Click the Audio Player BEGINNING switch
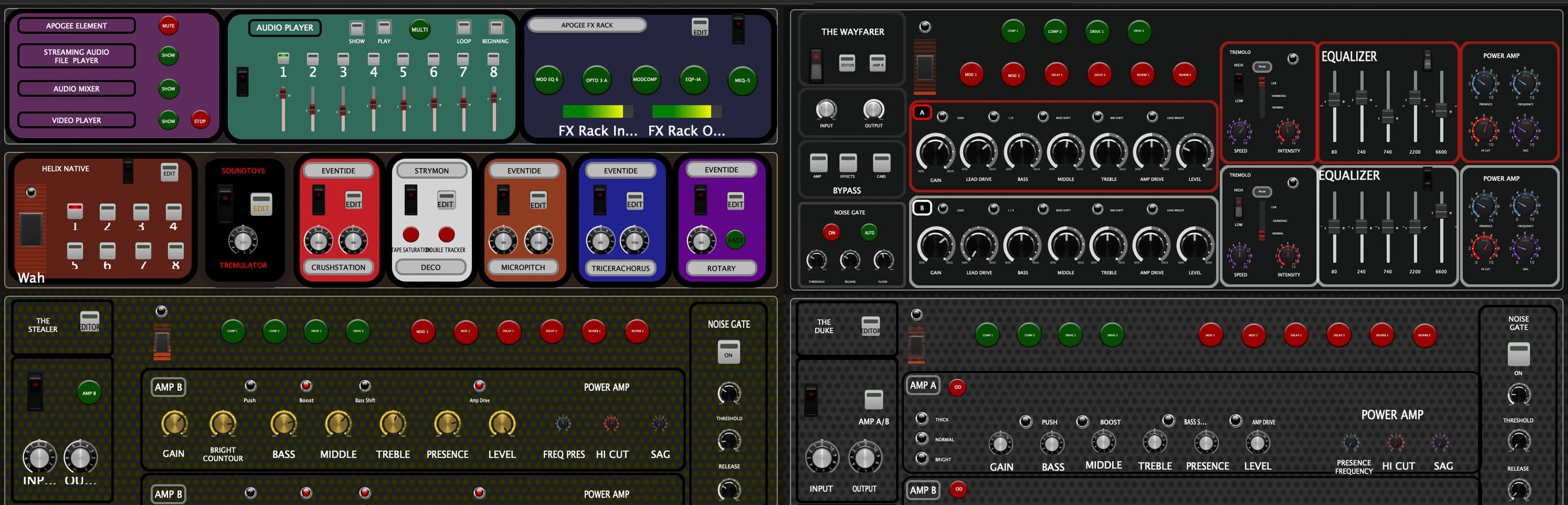This screenshot has width=1568, height=505. [x=496, y=28]
